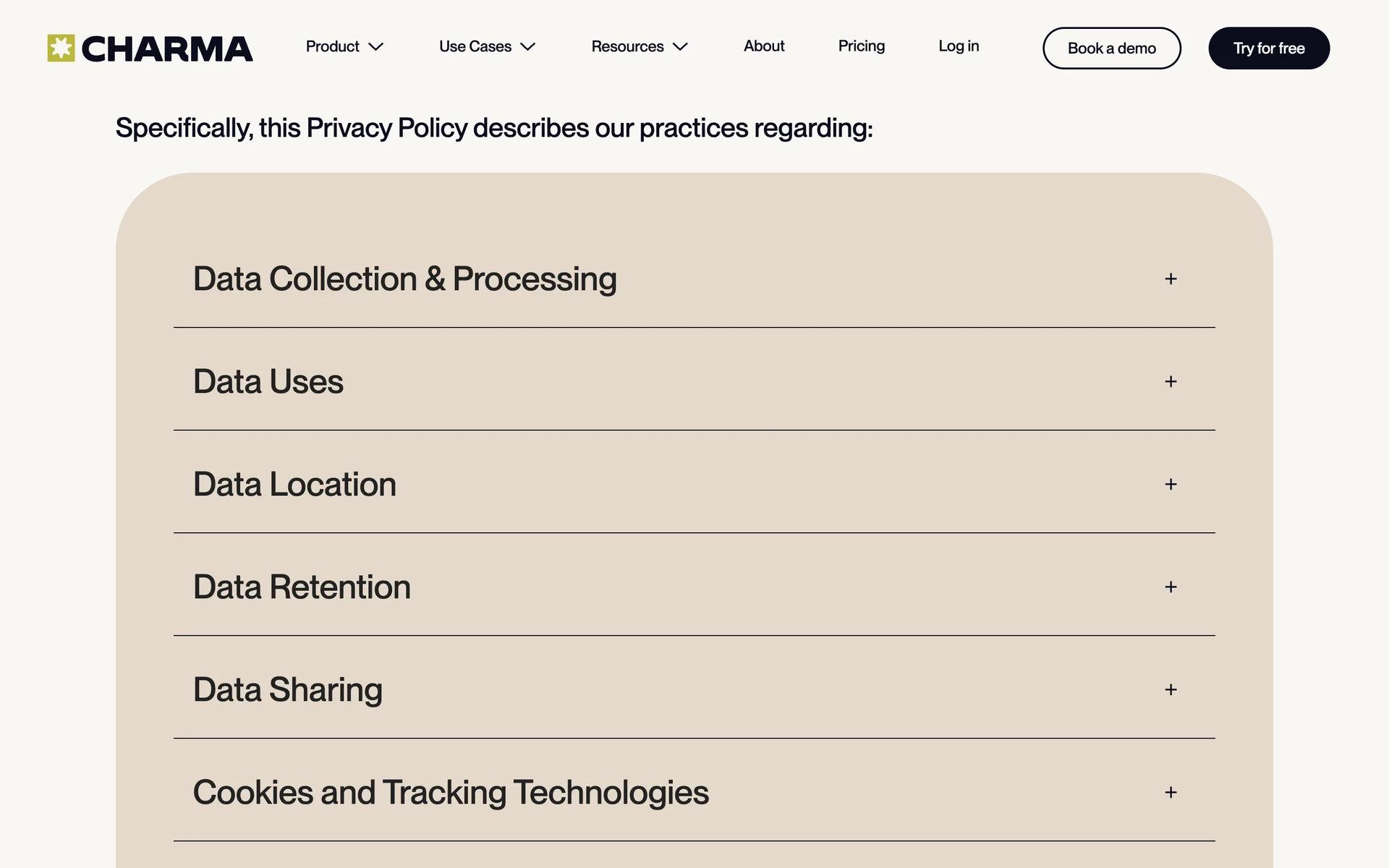Open the Pricing page
Screen dimensions: 1389x868
click(x=861, y=46)
